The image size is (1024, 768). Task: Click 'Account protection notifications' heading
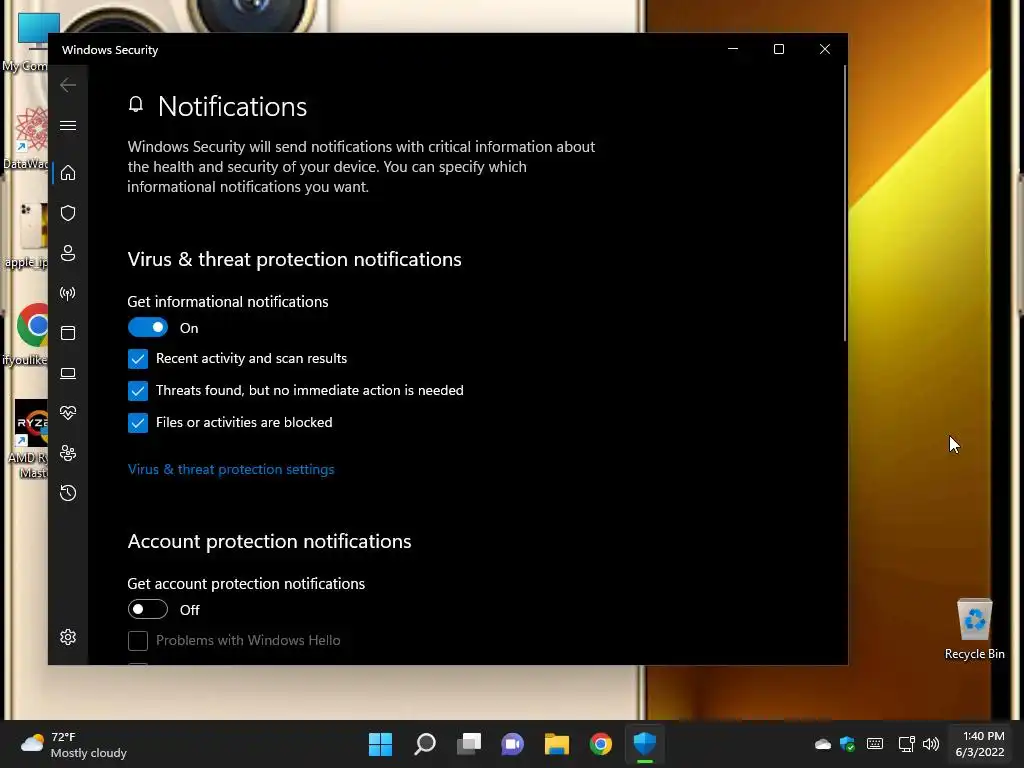tap(269, 541)
